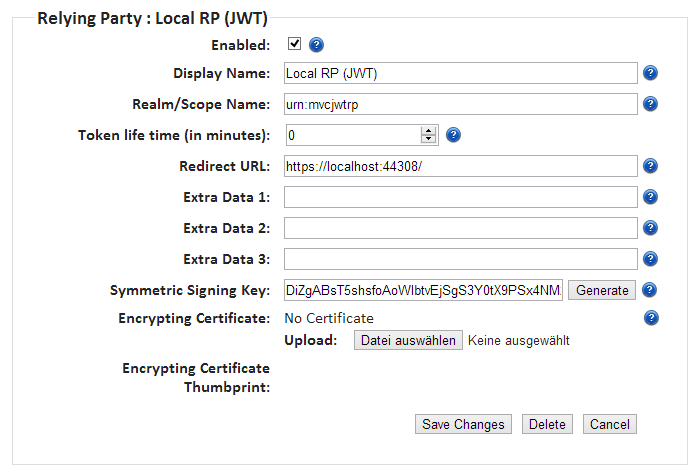Increase token life time with up arrow
The width and height of the screenshot is (700, 474).
tap(429, 130)
